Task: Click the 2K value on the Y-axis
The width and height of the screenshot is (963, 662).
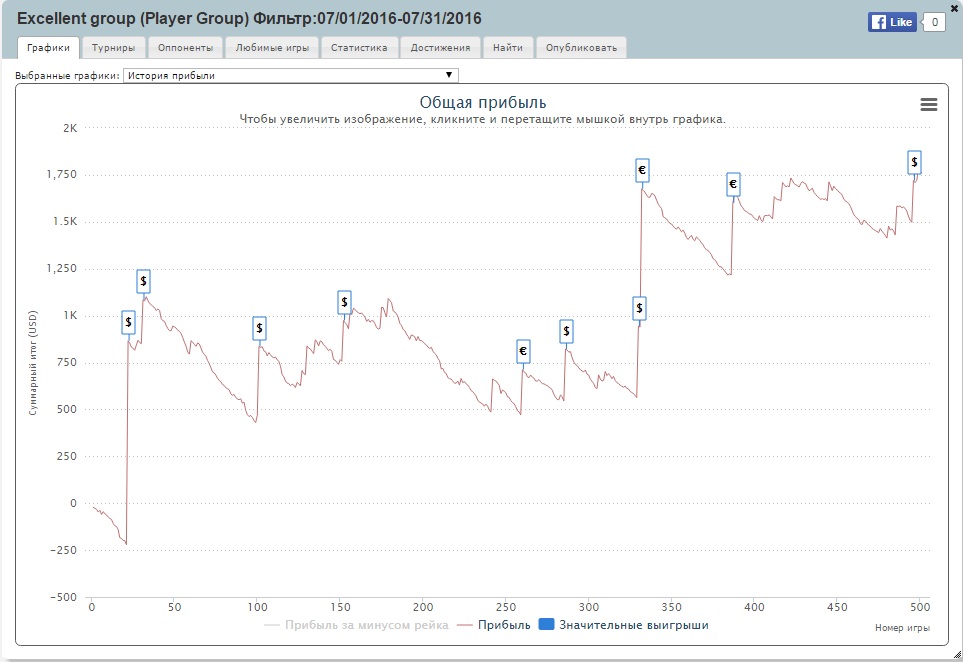Action: (x=70, y=128)
